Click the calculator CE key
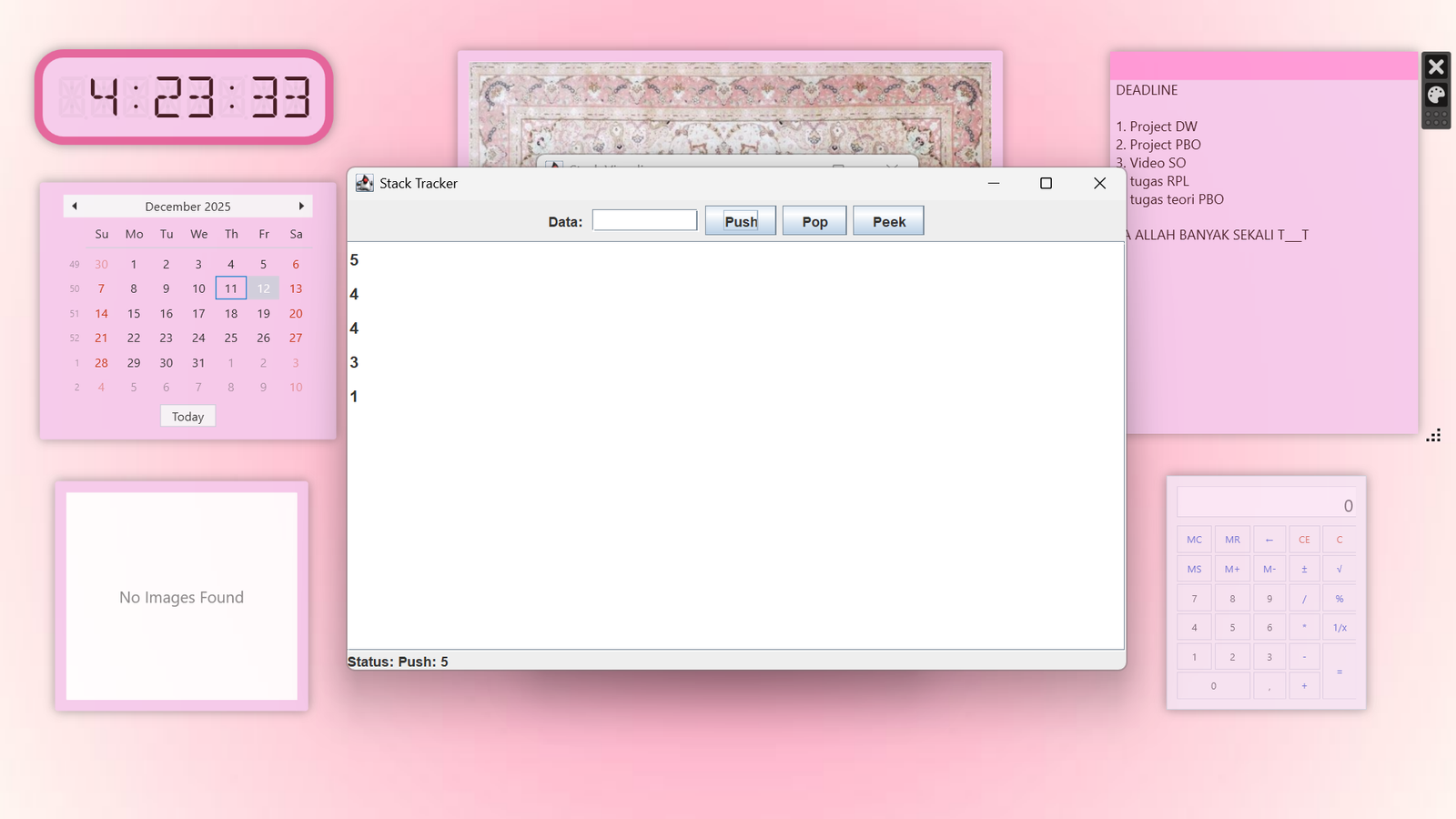This screenshot has width=1456, height=819. pos(1304,540)
